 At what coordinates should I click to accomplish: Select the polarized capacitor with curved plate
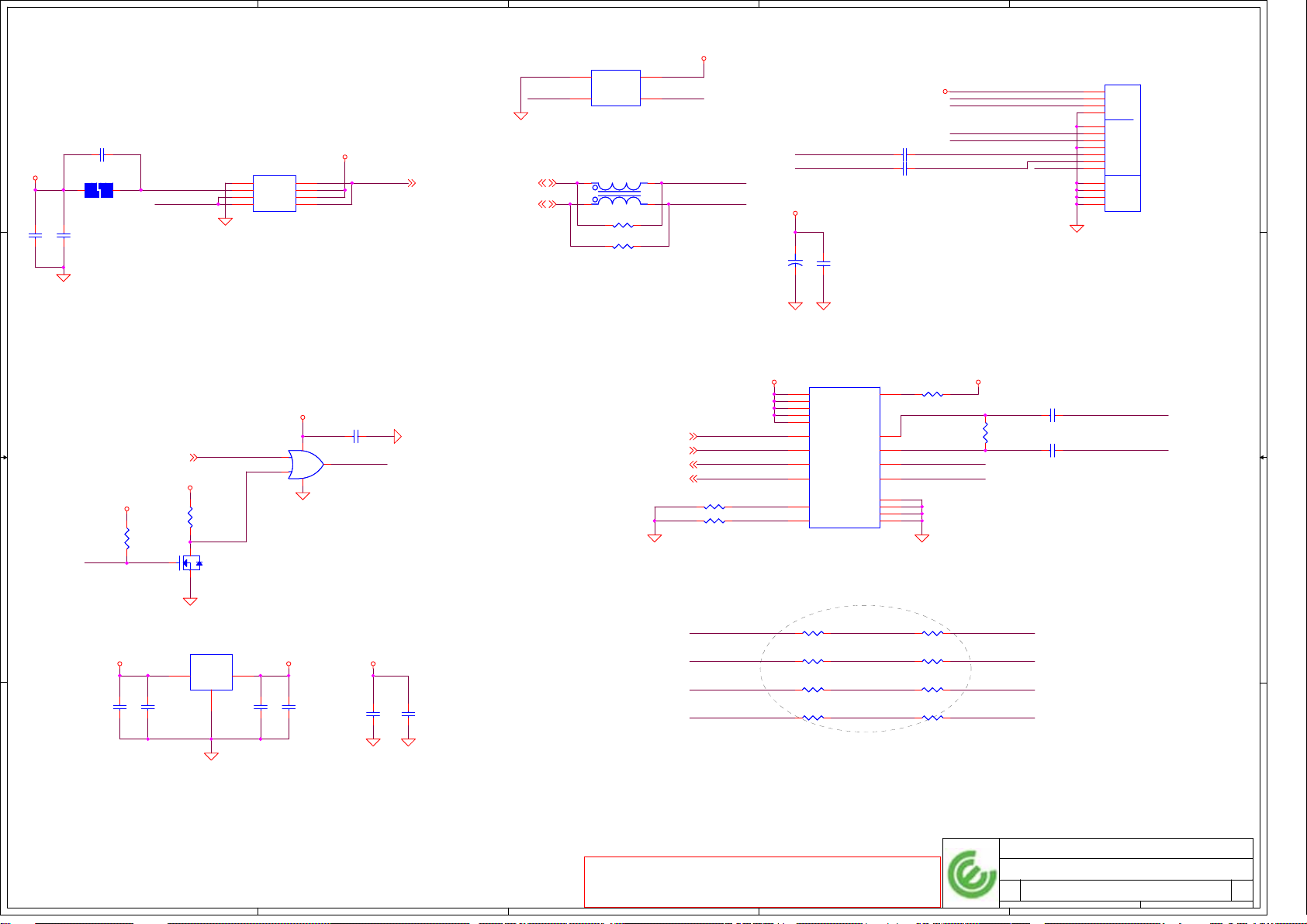pos(795,264)
